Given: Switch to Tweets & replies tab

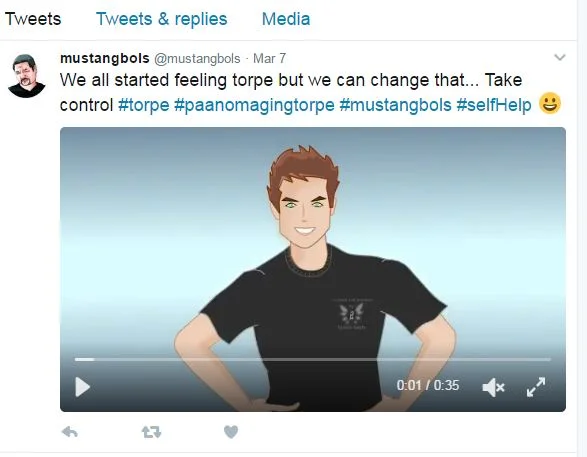Looking at the screenshot, I should (161, 19).
